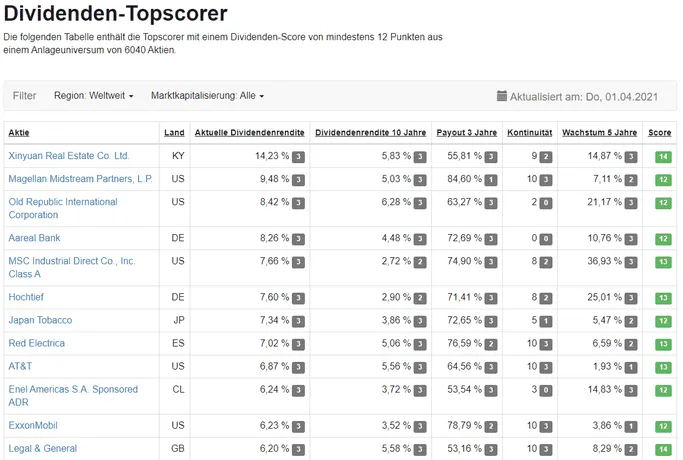
Task: Open the Aareal Bank stock page
Action: click(x=34, y=238)
